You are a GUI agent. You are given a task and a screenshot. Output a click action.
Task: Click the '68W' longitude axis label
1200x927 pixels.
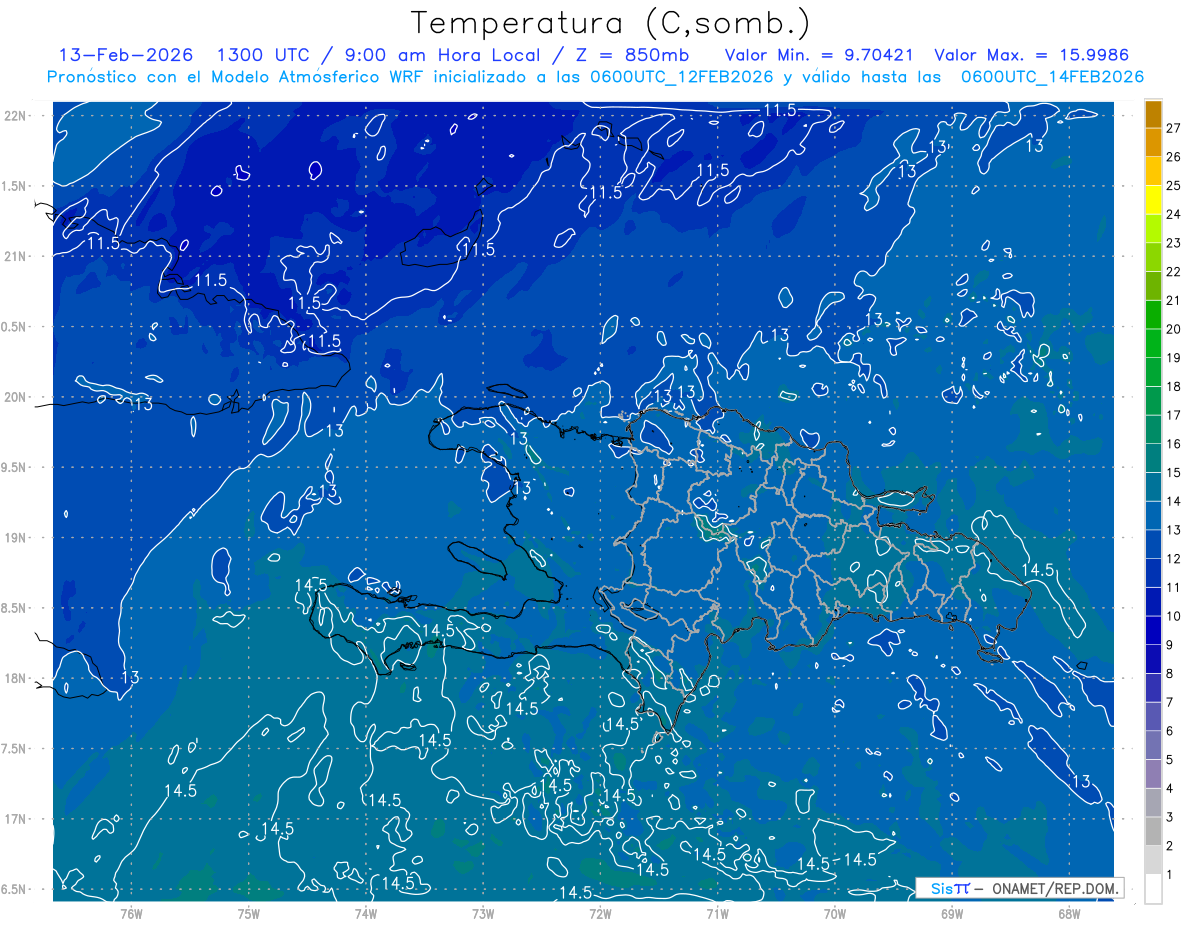click(1068, 913)
